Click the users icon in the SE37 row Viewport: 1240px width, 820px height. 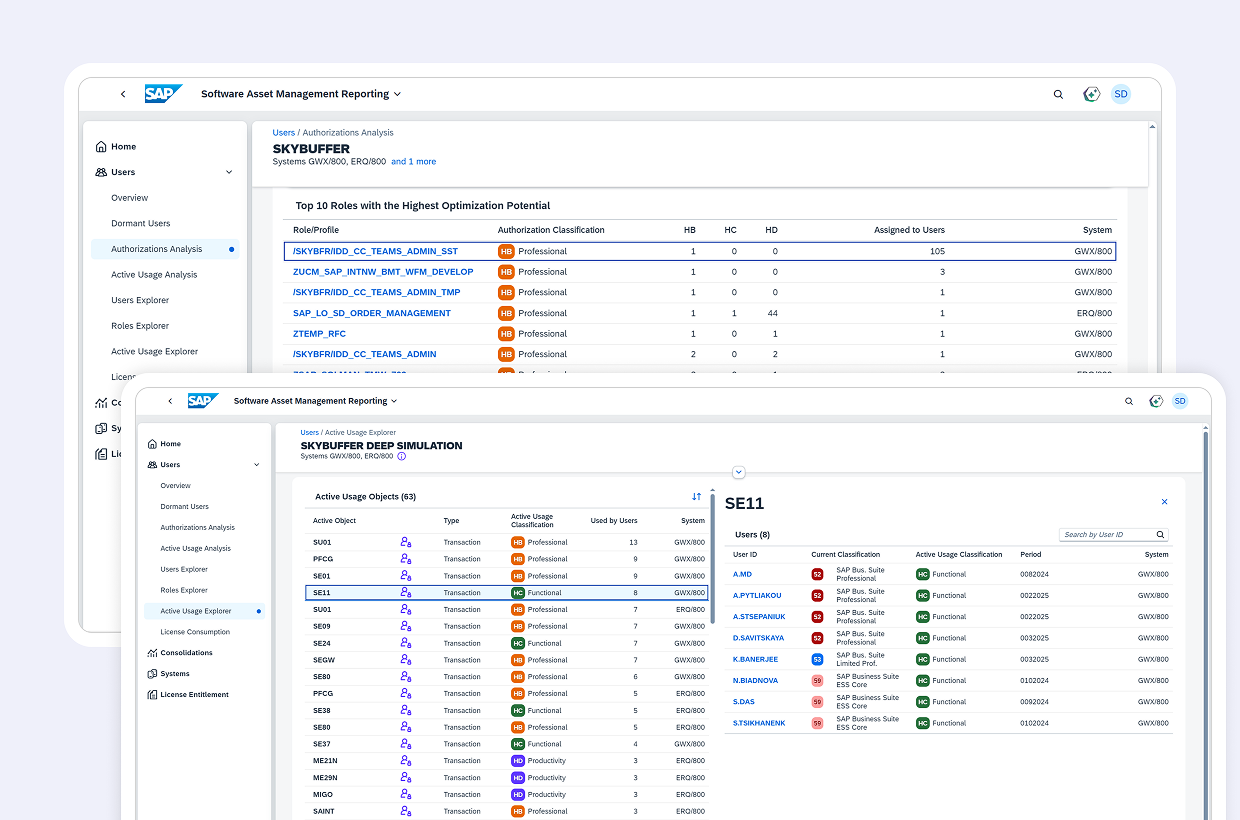(406, 744)
